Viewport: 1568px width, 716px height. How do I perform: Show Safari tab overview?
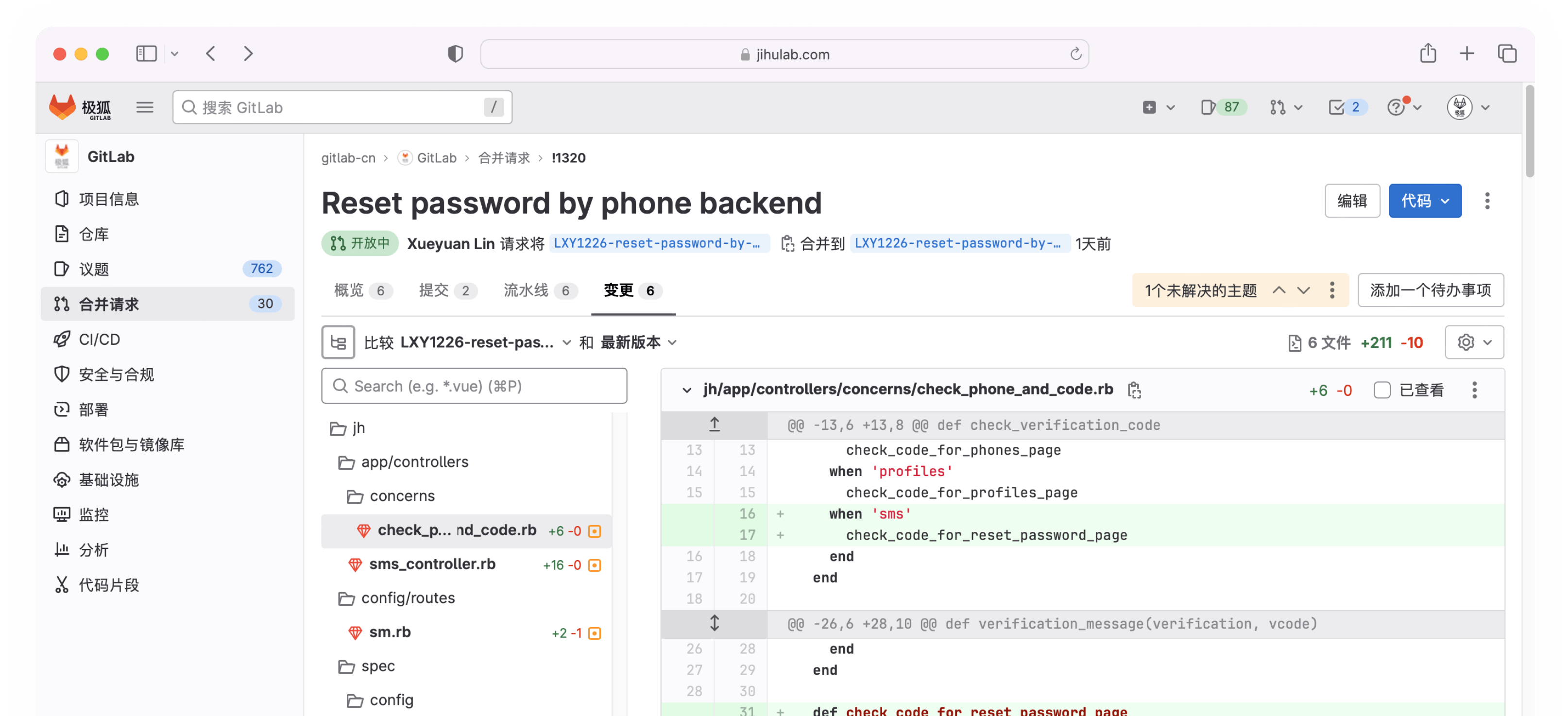pyautogui.click(x=1507, y=53)
